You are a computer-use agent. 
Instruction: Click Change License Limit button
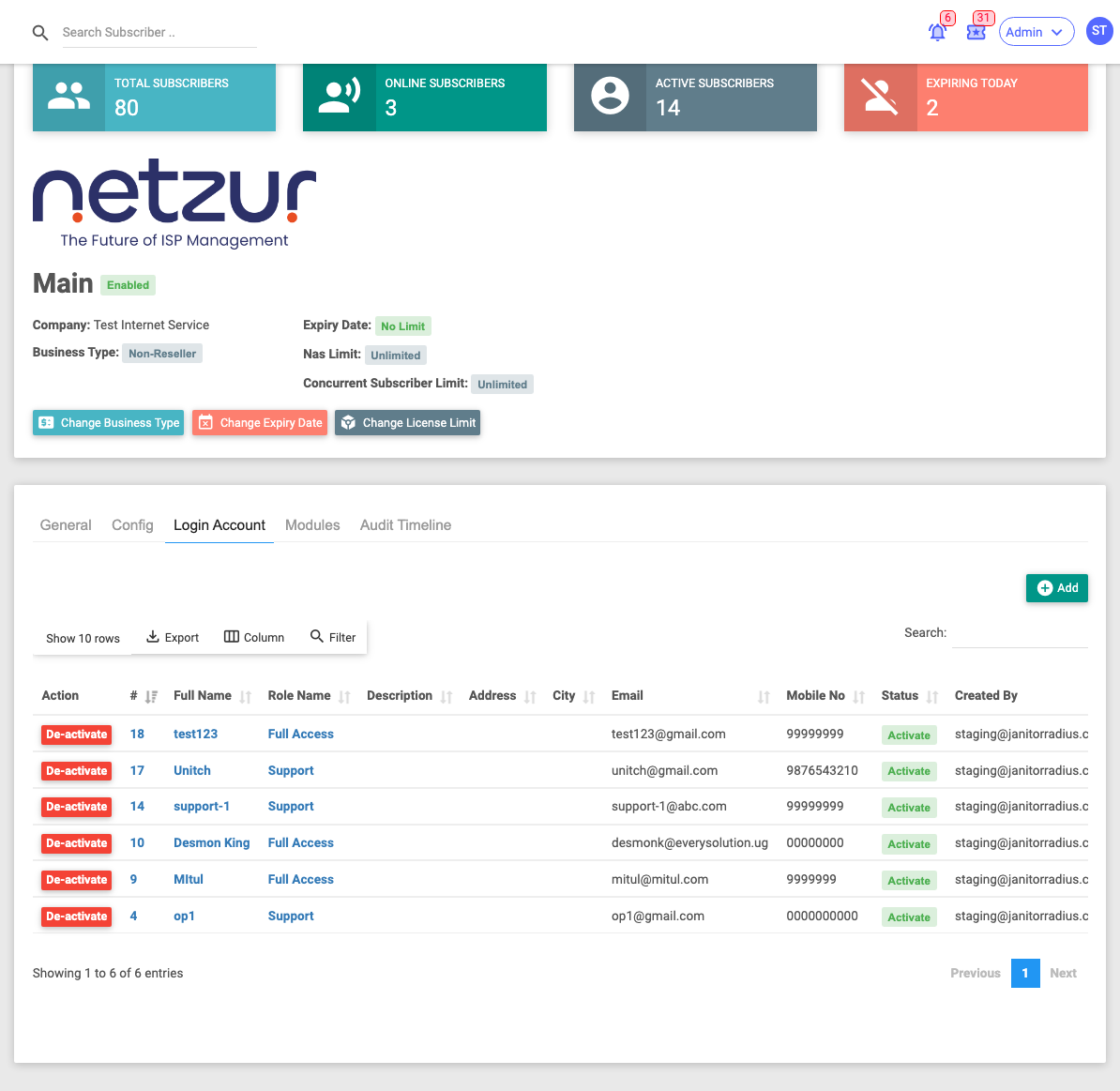point(408,423)
